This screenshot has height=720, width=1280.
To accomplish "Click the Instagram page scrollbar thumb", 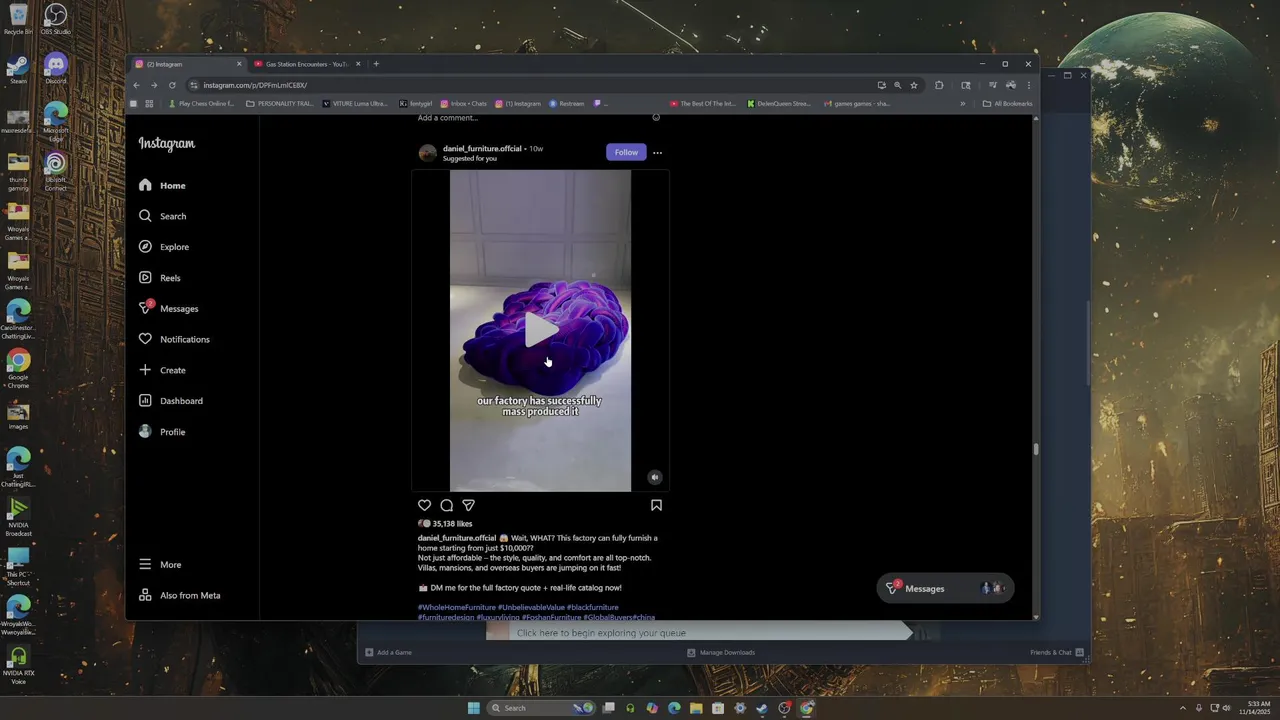I will pos(1036,449).
